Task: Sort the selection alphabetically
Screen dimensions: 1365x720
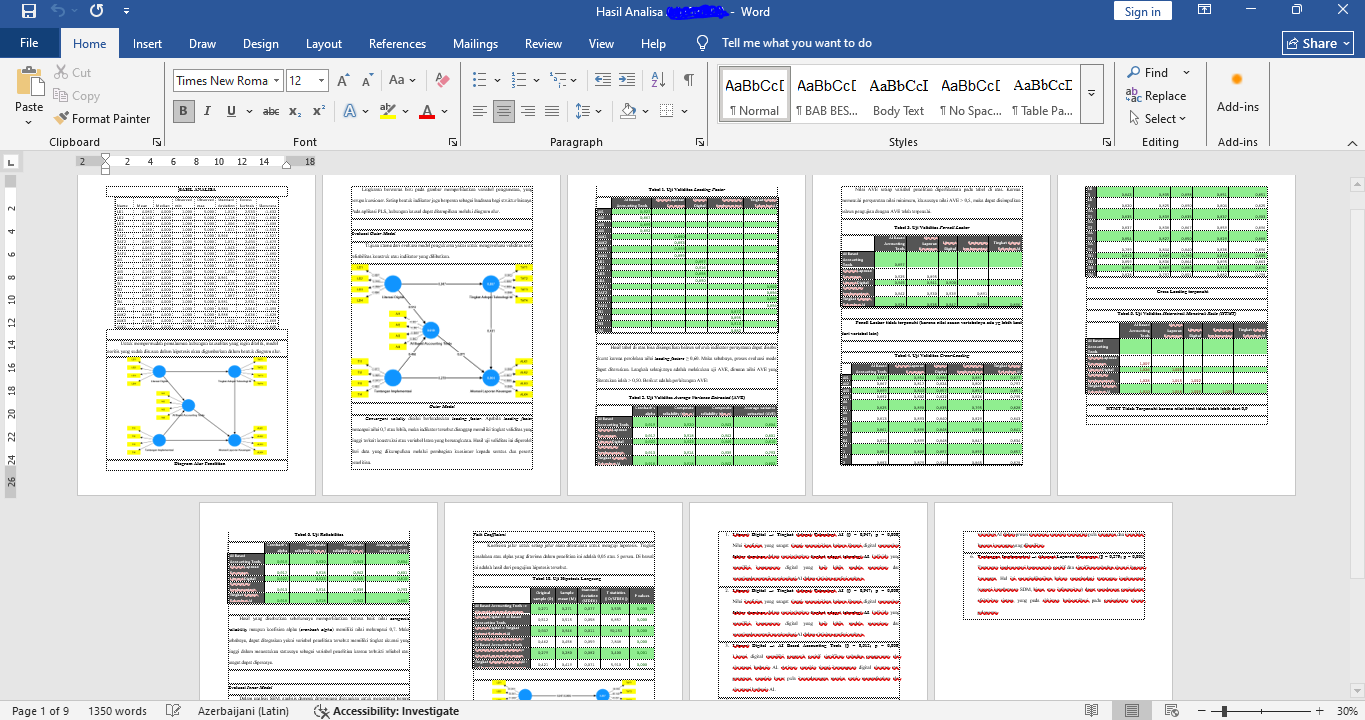Action: tap(657, 80)
